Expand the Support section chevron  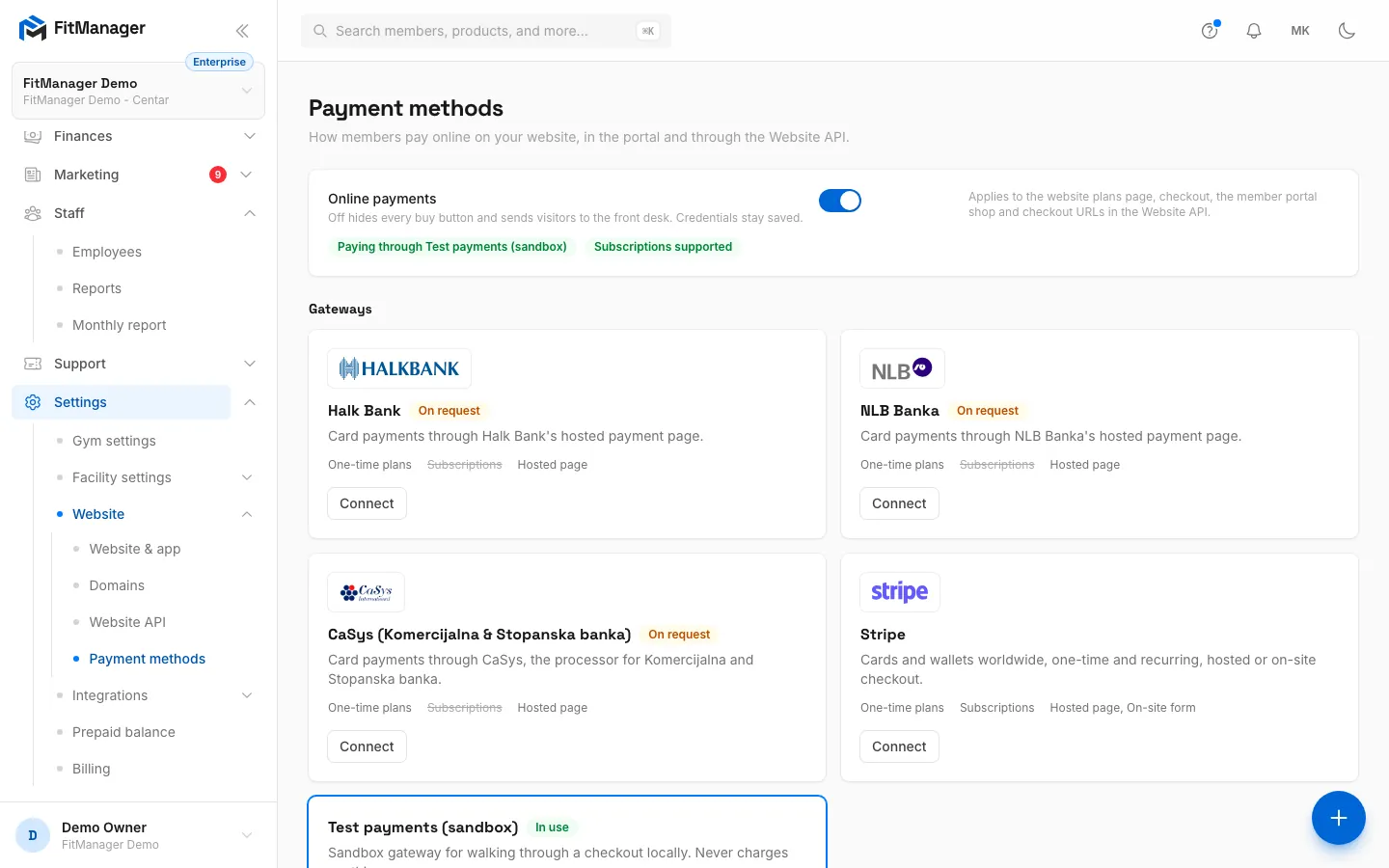pos(250,364)
